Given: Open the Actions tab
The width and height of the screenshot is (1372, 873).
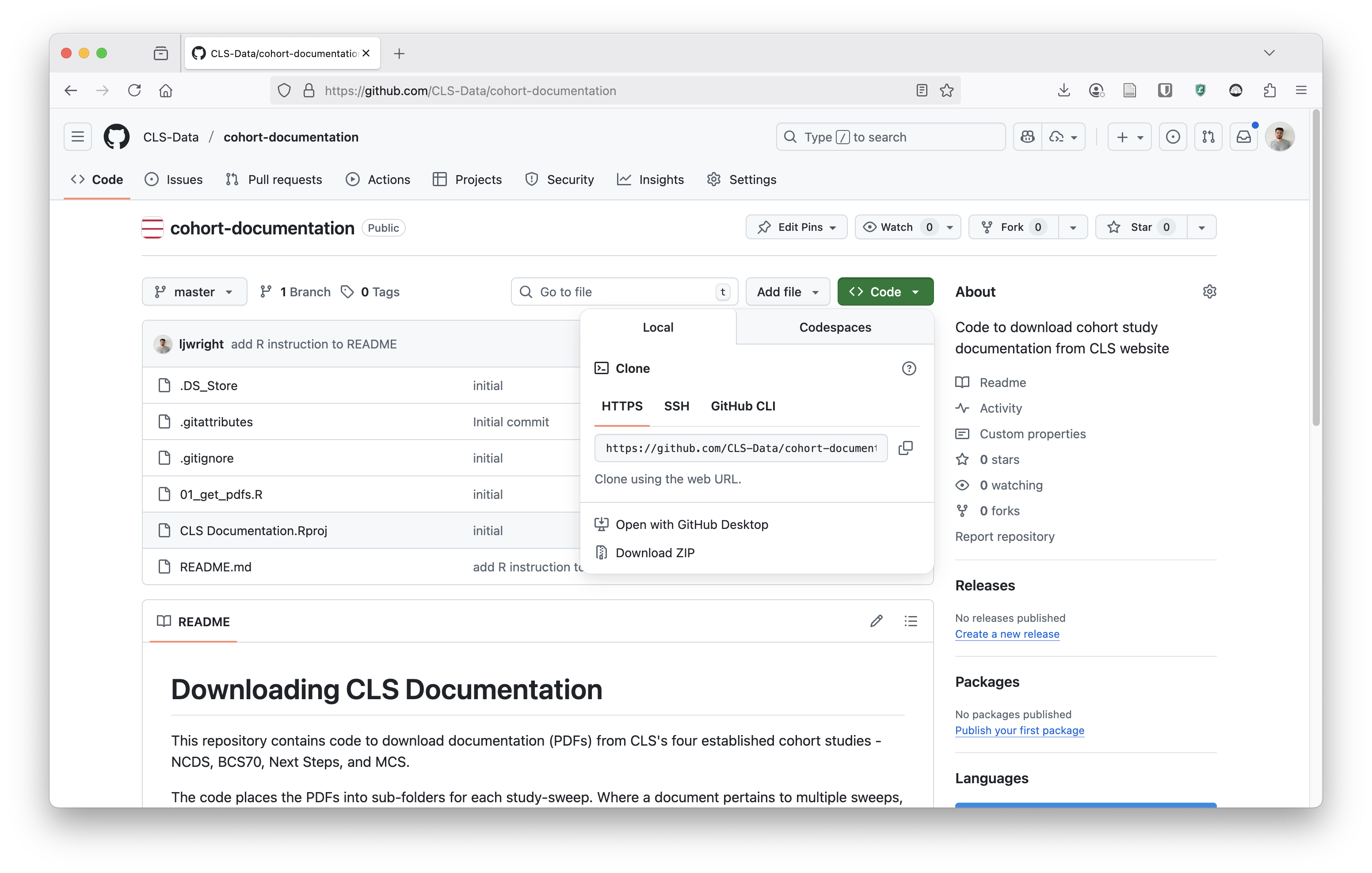Looking at the screenshot, I should click(x=378, y=180).
